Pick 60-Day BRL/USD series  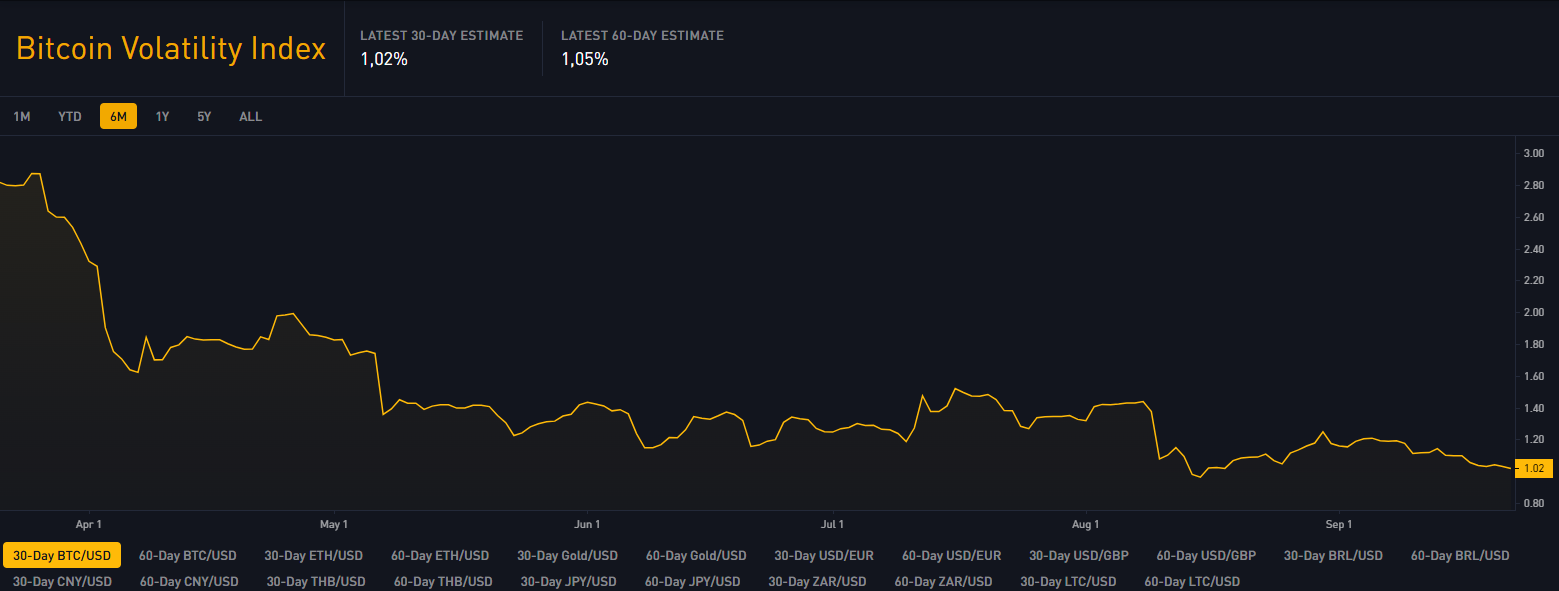click(1460, 555)
